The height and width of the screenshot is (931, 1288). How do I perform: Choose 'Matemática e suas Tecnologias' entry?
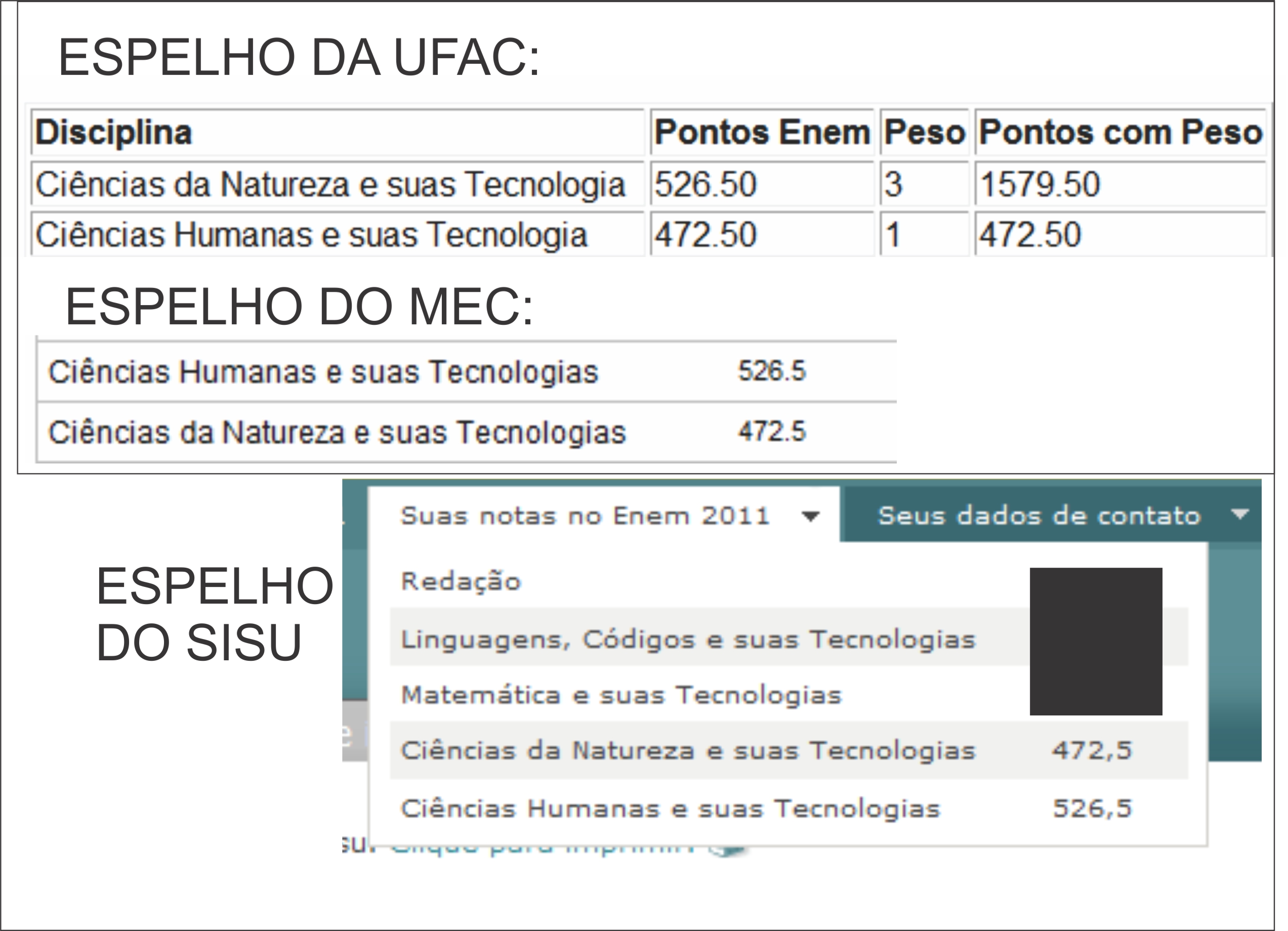[621, 695]
